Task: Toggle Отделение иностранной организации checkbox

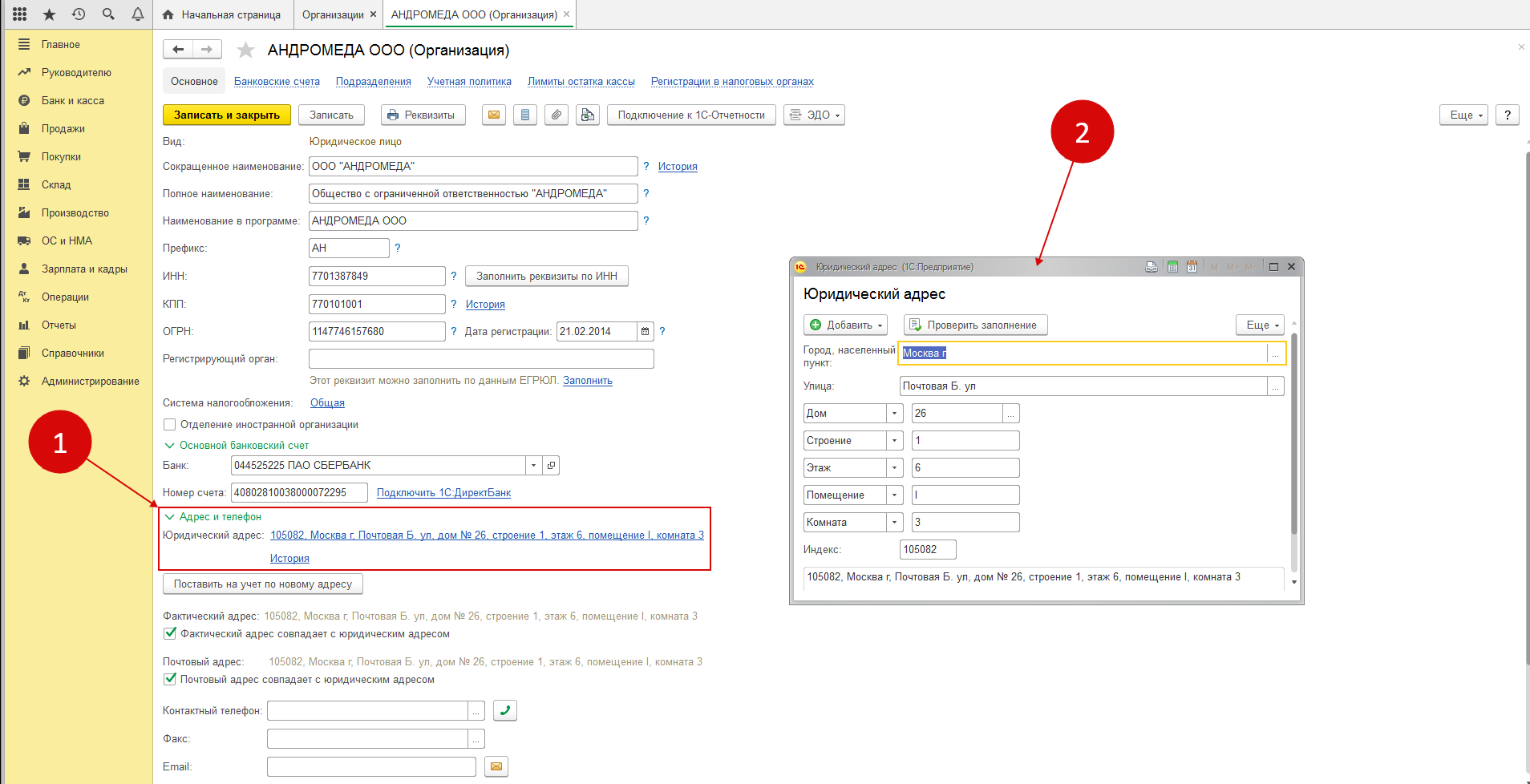Action: click(169, 425)
